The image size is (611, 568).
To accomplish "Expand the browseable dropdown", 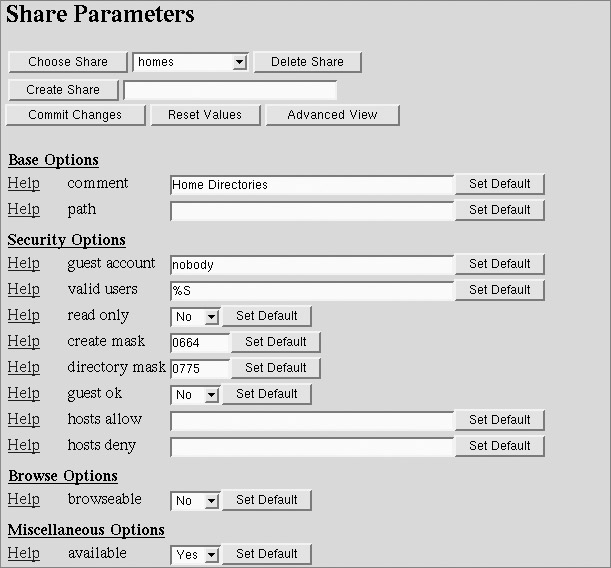I will pos(195,500).
